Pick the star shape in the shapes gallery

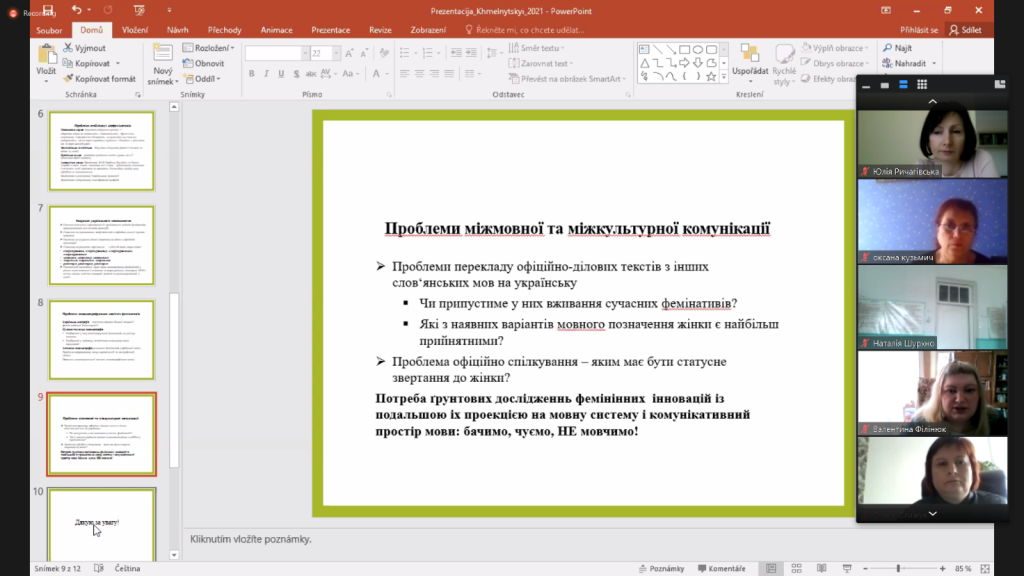click(711, 76)
